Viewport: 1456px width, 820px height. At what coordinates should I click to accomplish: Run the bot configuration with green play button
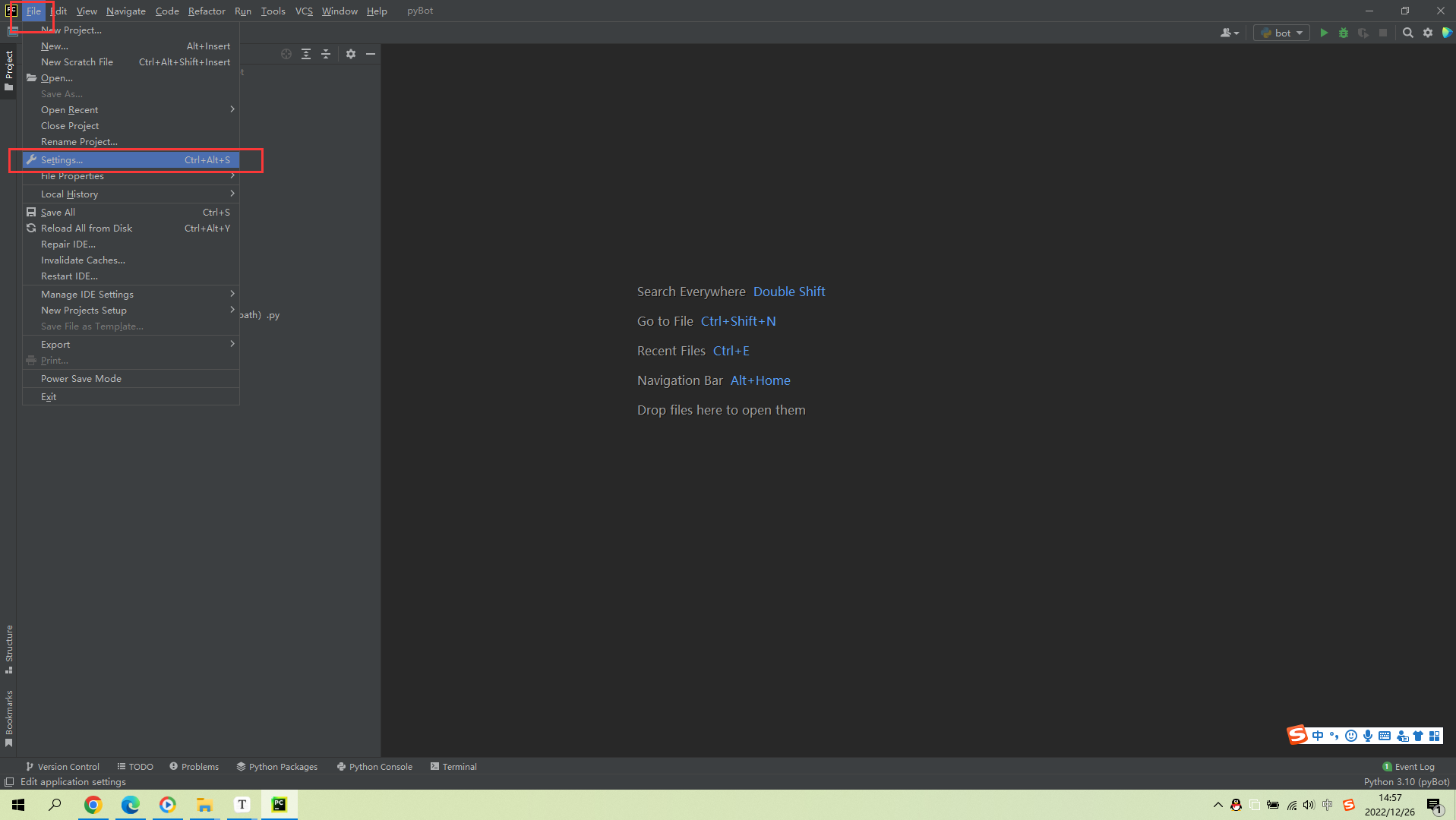coord(1324,33)
